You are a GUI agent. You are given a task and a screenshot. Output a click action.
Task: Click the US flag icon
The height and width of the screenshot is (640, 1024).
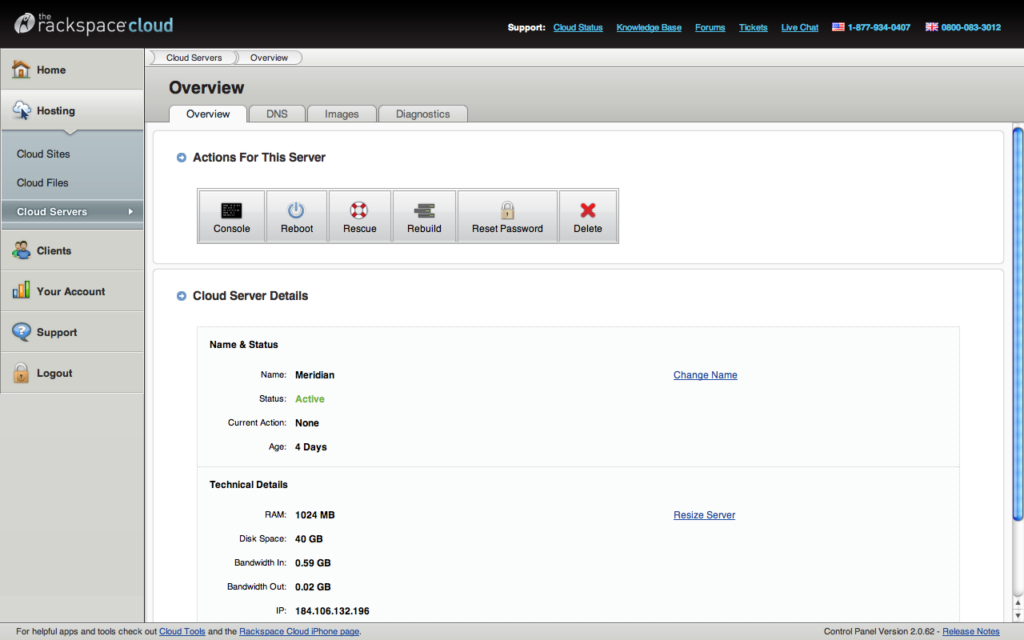pos(838,27)
